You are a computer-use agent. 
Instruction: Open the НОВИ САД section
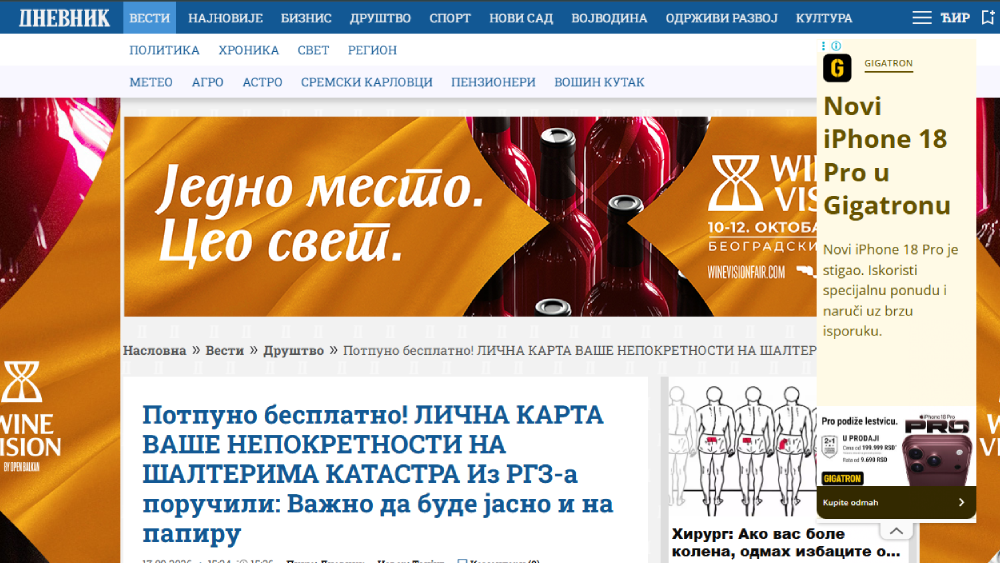coord(521,18)
